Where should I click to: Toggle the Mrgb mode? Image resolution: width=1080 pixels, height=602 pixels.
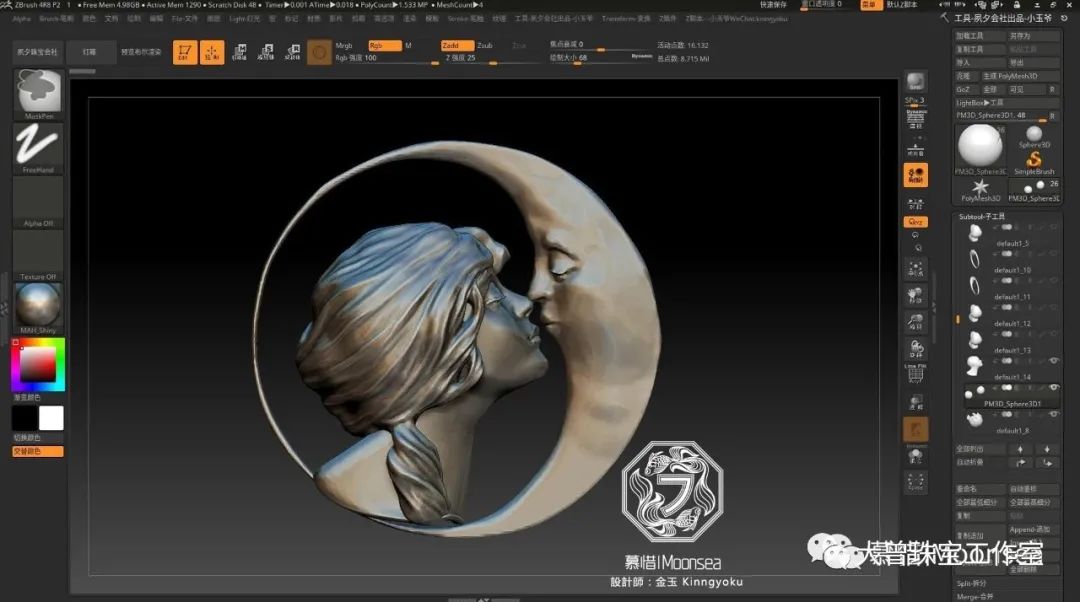click(344, 45)
